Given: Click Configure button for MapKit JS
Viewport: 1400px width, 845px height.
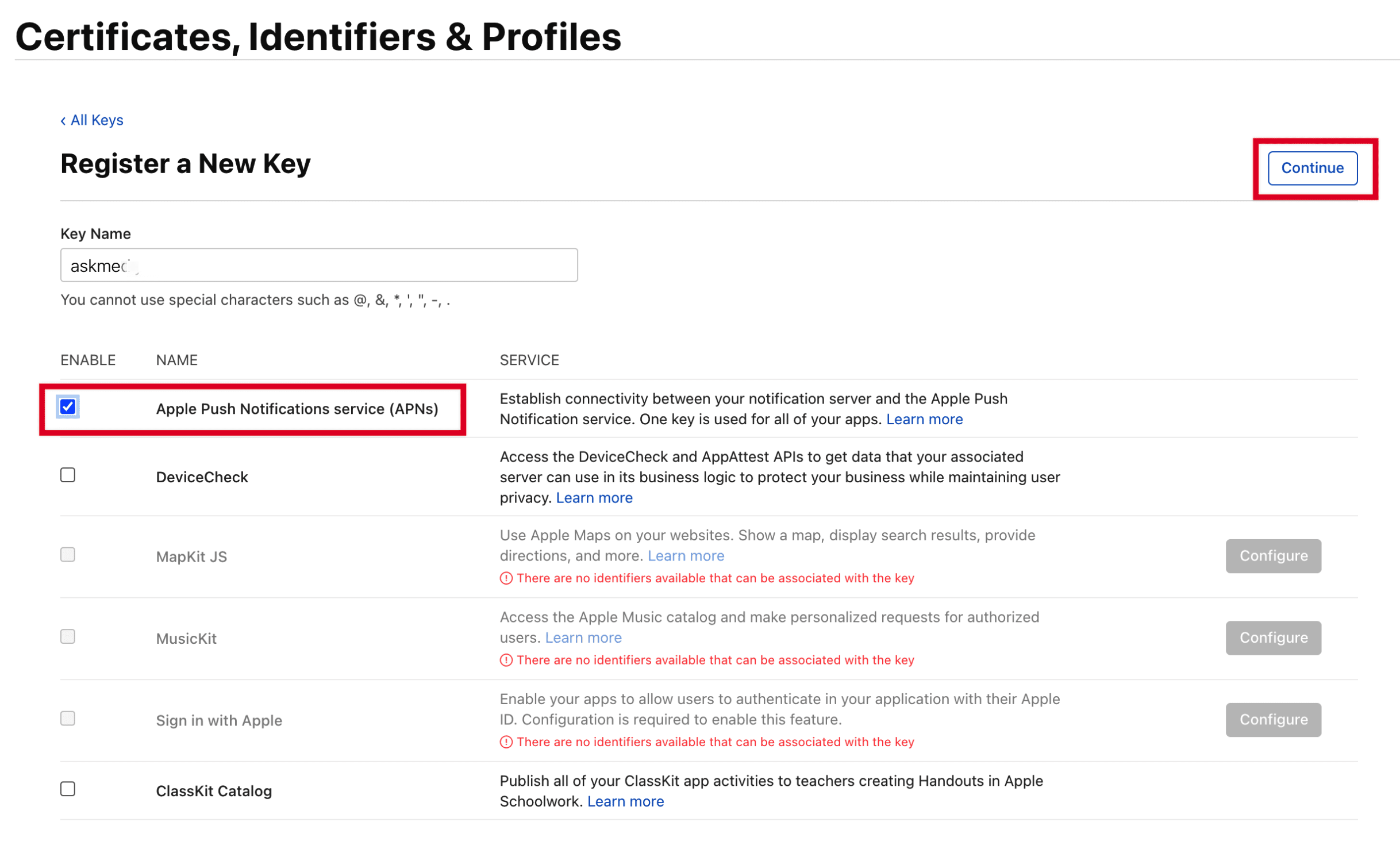Looking at the screenshot, I should click(1273, 556).
